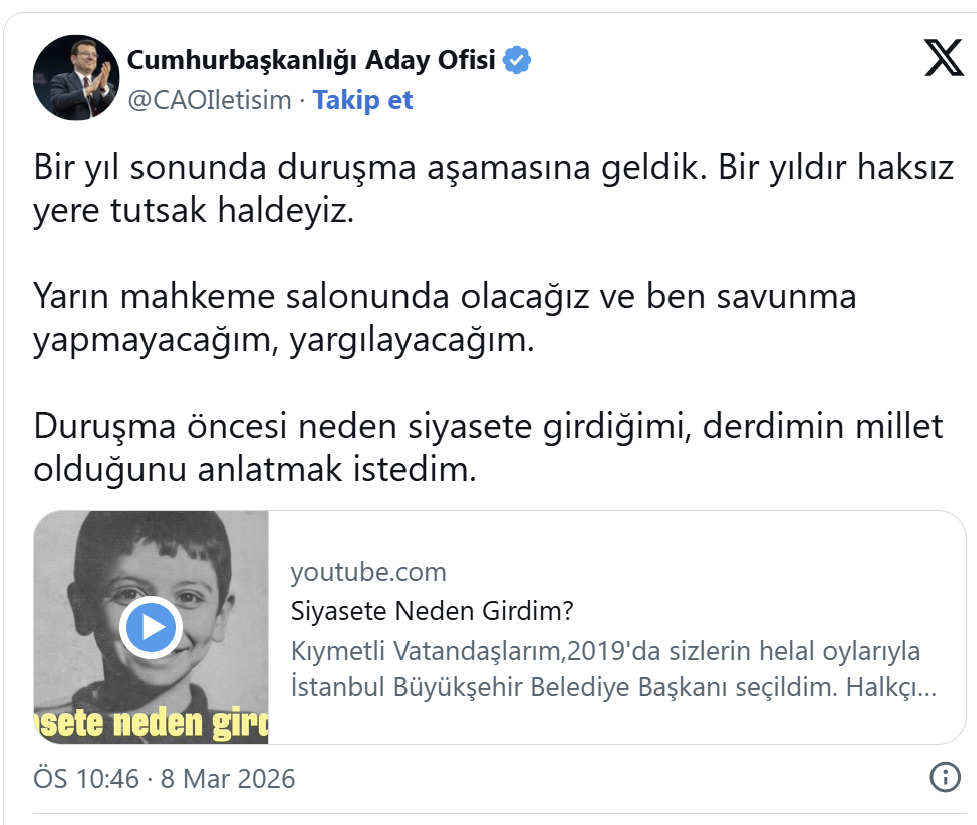Click the ÖS 10:46 post time

coord(86,778)
